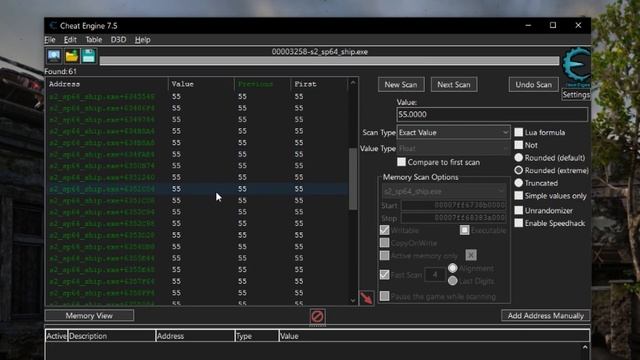The height and width of the screenshot is (360, 640).
Task: Open the Table menu
Action: 93,40
